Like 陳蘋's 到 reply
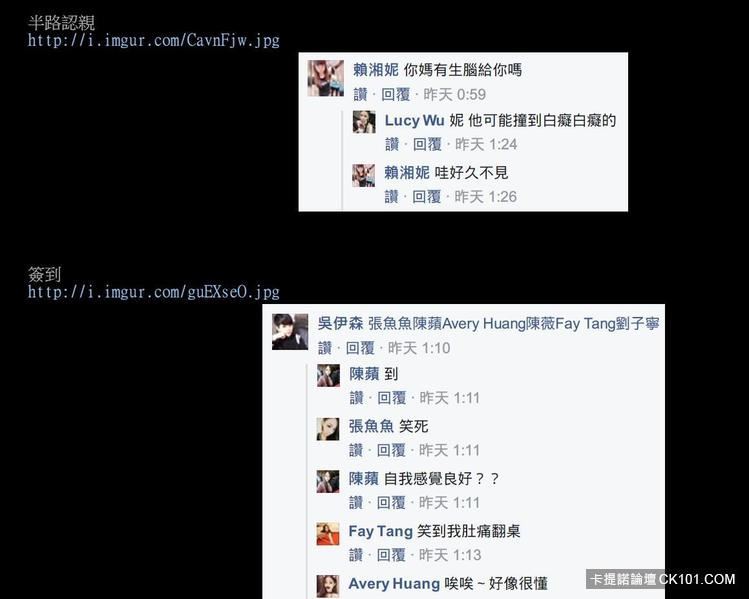 coord(356,398)
